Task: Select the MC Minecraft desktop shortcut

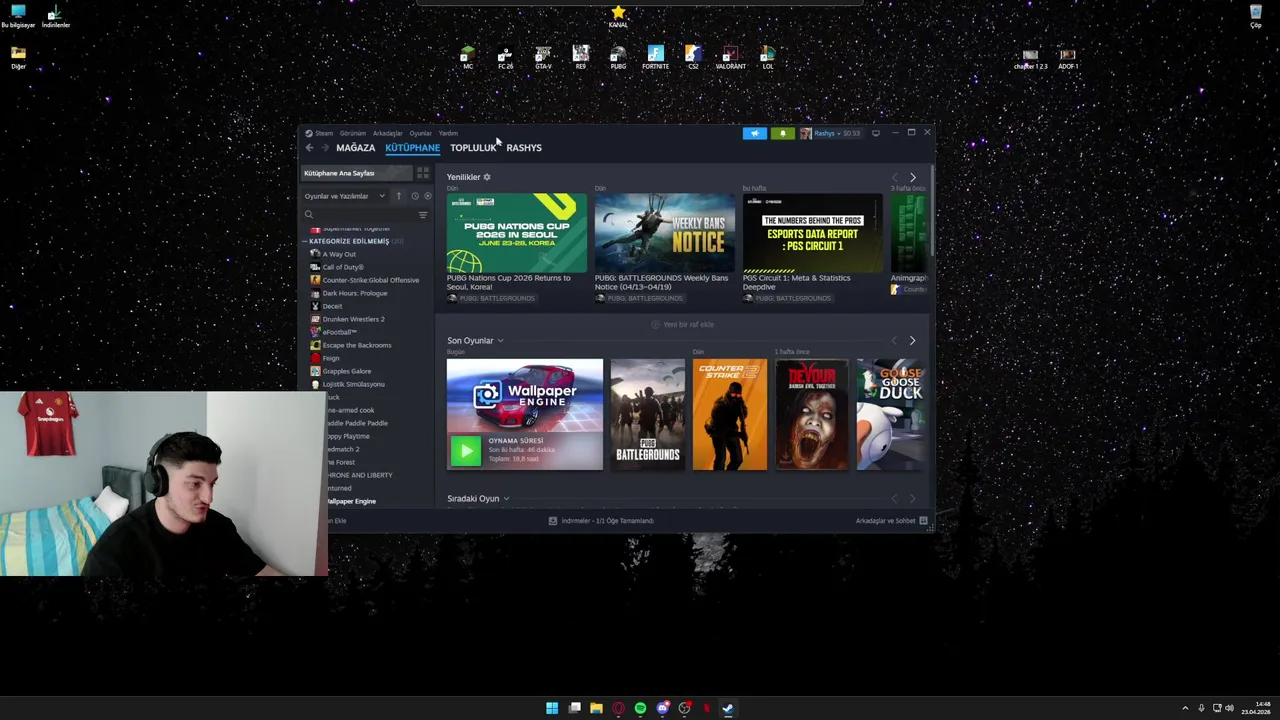Action: tap(467, 56)
